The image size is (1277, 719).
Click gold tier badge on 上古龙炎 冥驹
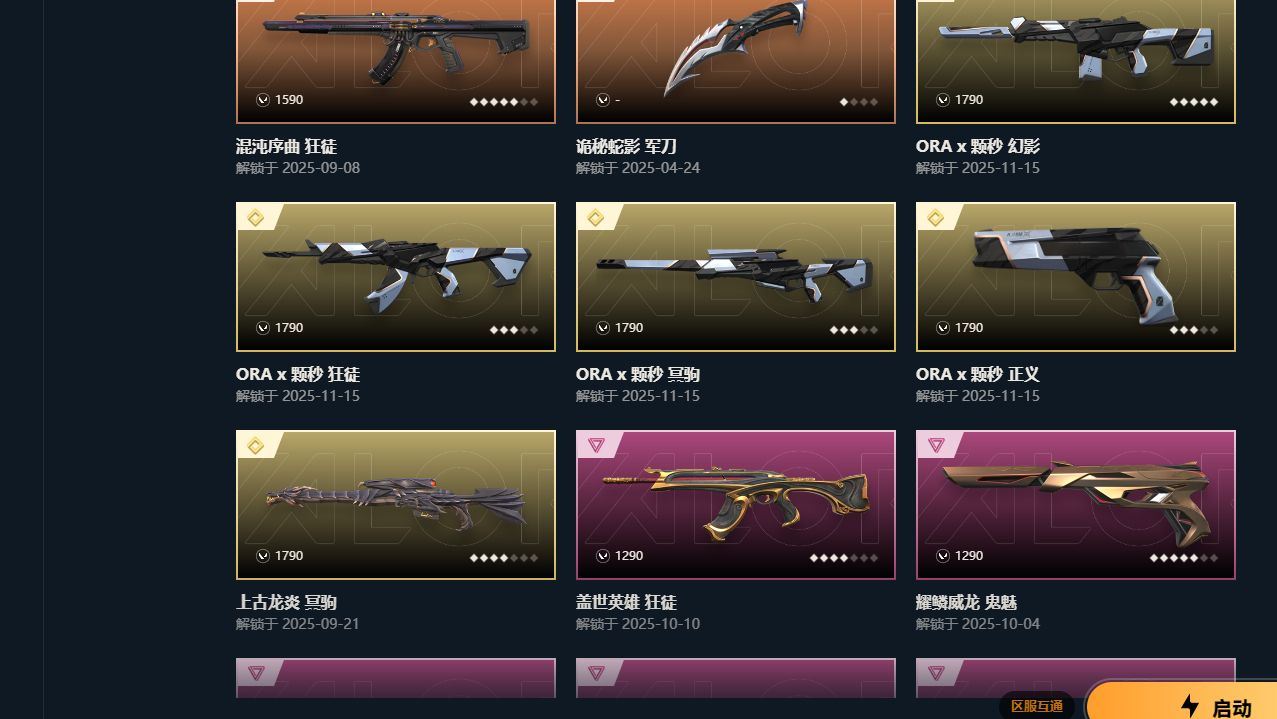pyautogui.click(x=256, y=446)
